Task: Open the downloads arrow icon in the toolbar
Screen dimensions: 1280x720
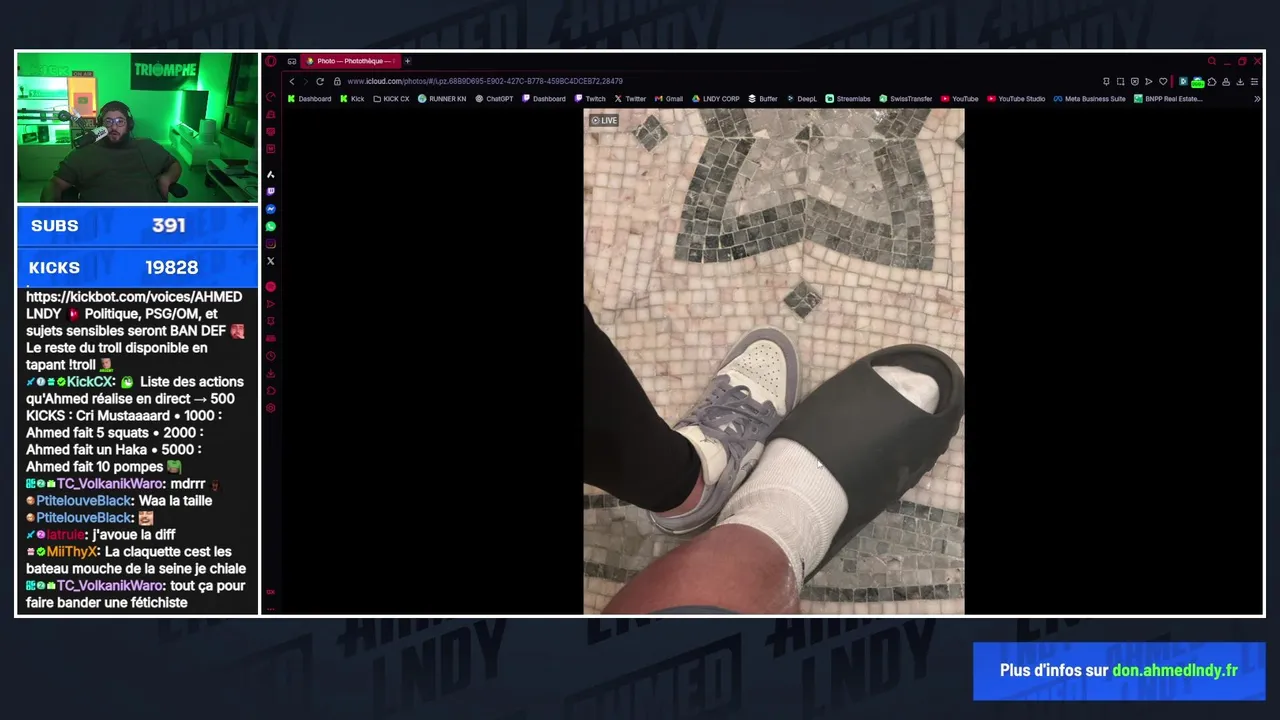Action: pyautogui.click(x=1240, y=81)
